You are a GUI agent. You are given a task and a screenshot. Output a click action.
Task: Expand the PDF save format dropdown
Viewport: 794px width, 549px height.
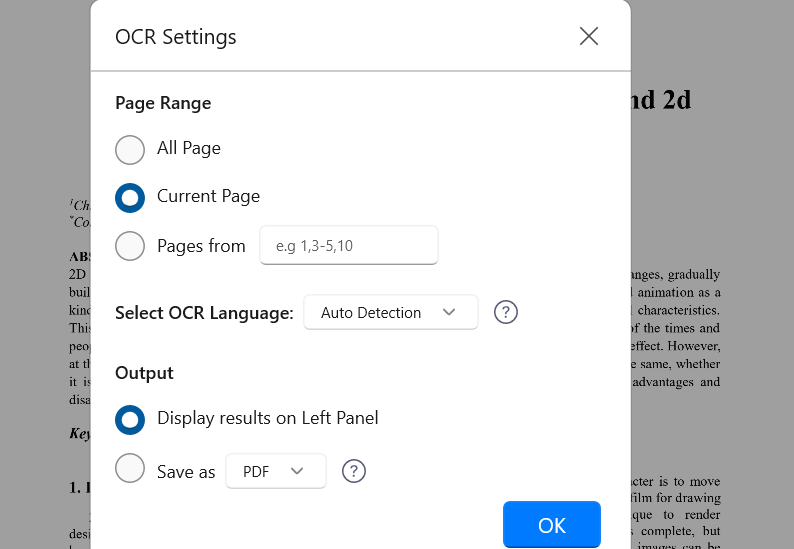pos(276,471)
